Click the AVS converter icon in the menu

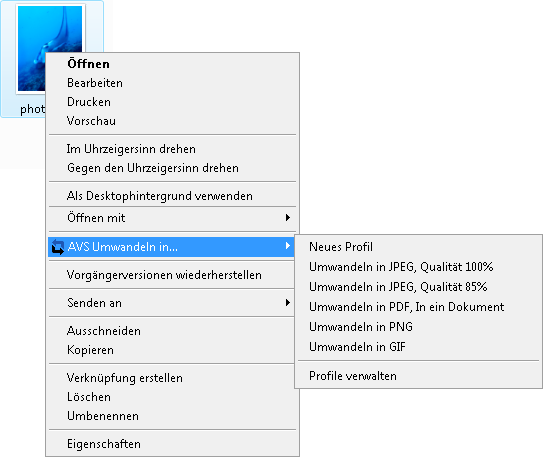(57, 247)
